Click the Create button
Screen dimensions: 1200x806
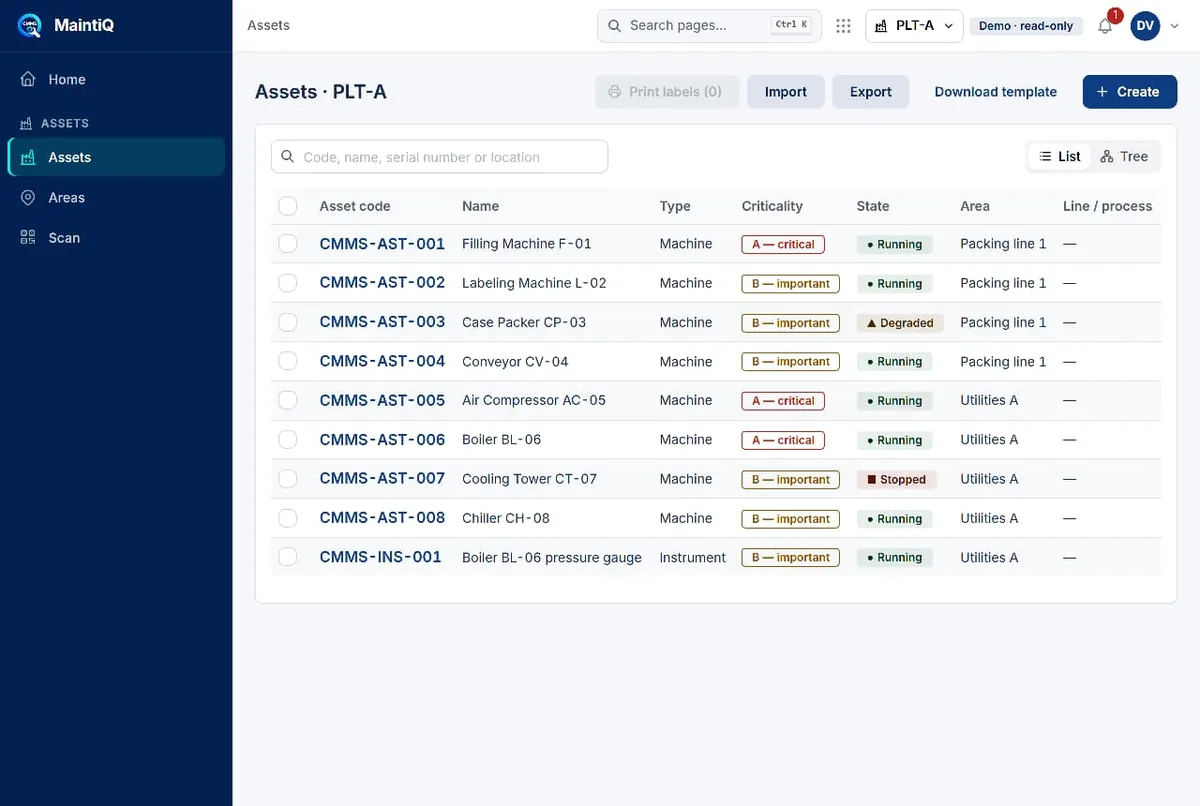click(x=1128, y=92)
